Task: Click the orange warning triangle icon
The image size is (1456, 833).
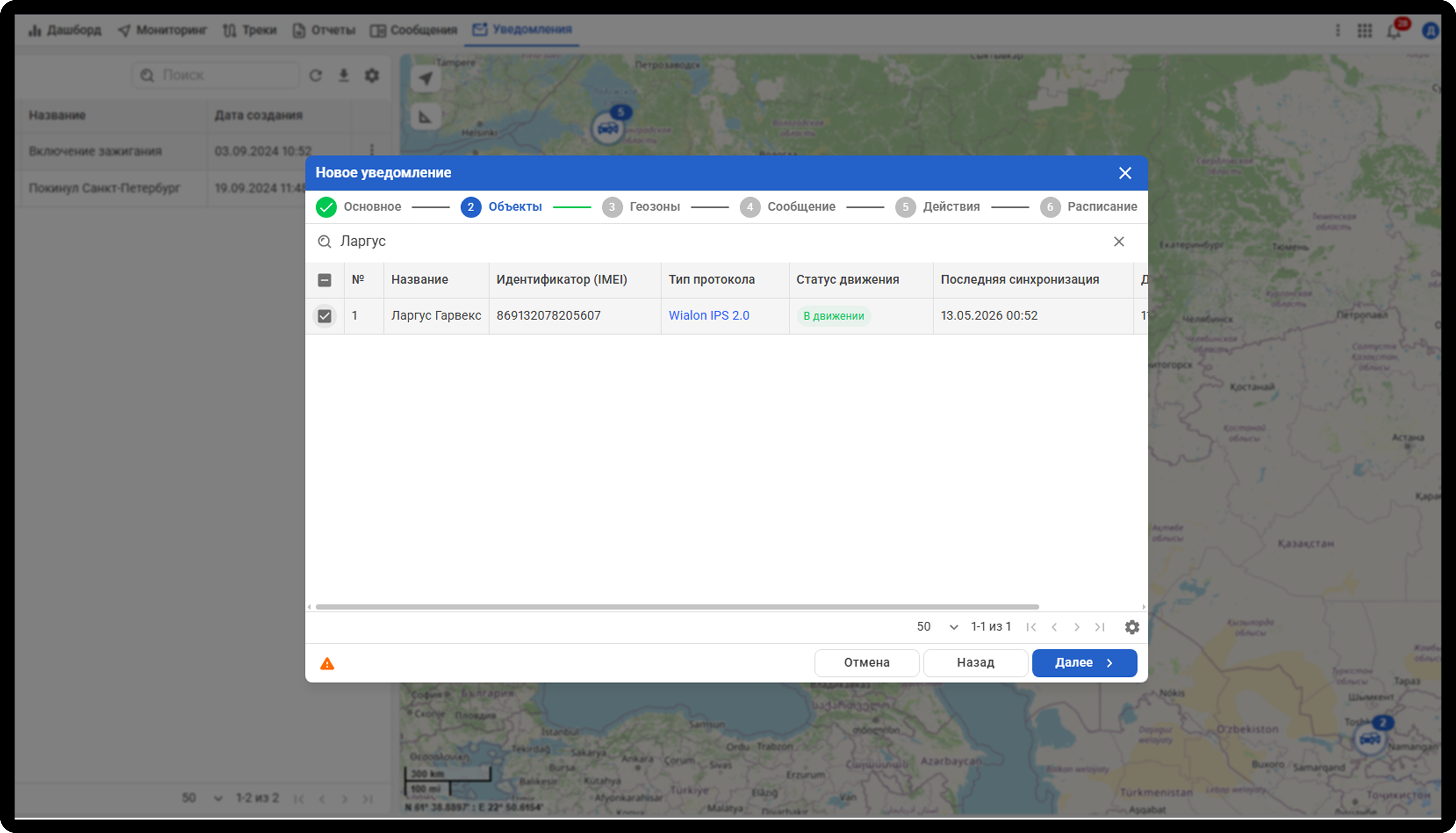Action: pyautogui.click(x=327, y=663)
